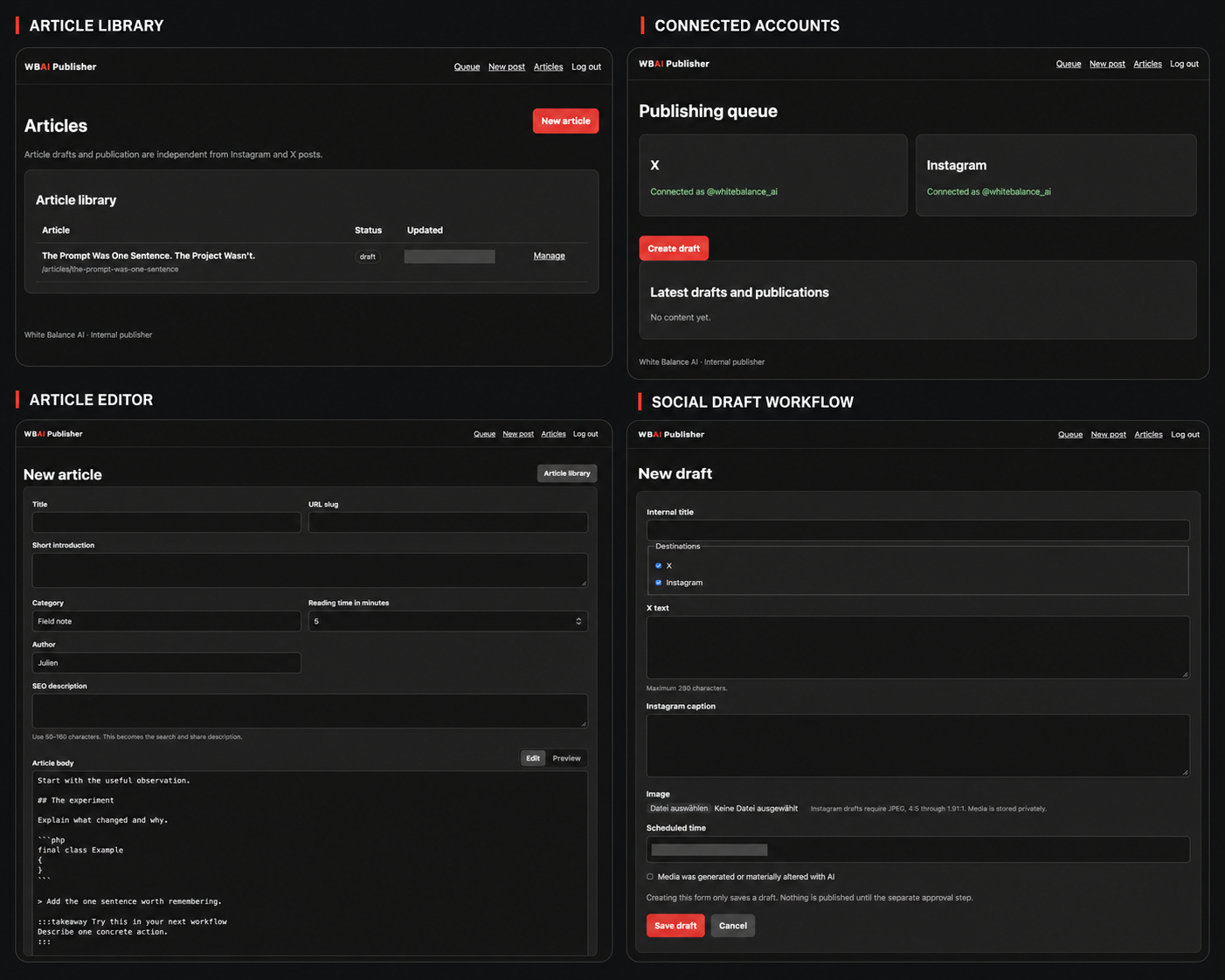The height and width of the screenshot is (980, 1225).
Task: Click the /articles/the-prompt-was-one-sentence slug text
Action: coord(110,269)
